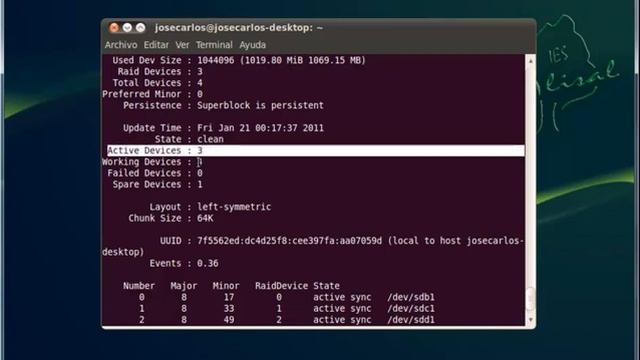
Task: Click the 'Preferred Minor : 0' line
Action: [152, 94]
